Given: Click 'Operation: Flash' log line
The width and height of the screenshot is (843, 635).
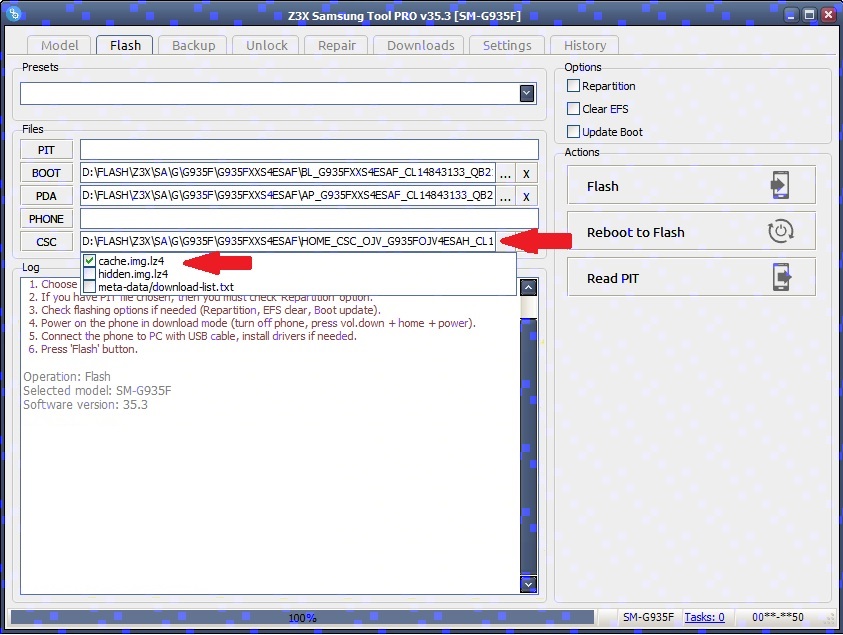Looking at the screenshot, I should pos(67,377).
